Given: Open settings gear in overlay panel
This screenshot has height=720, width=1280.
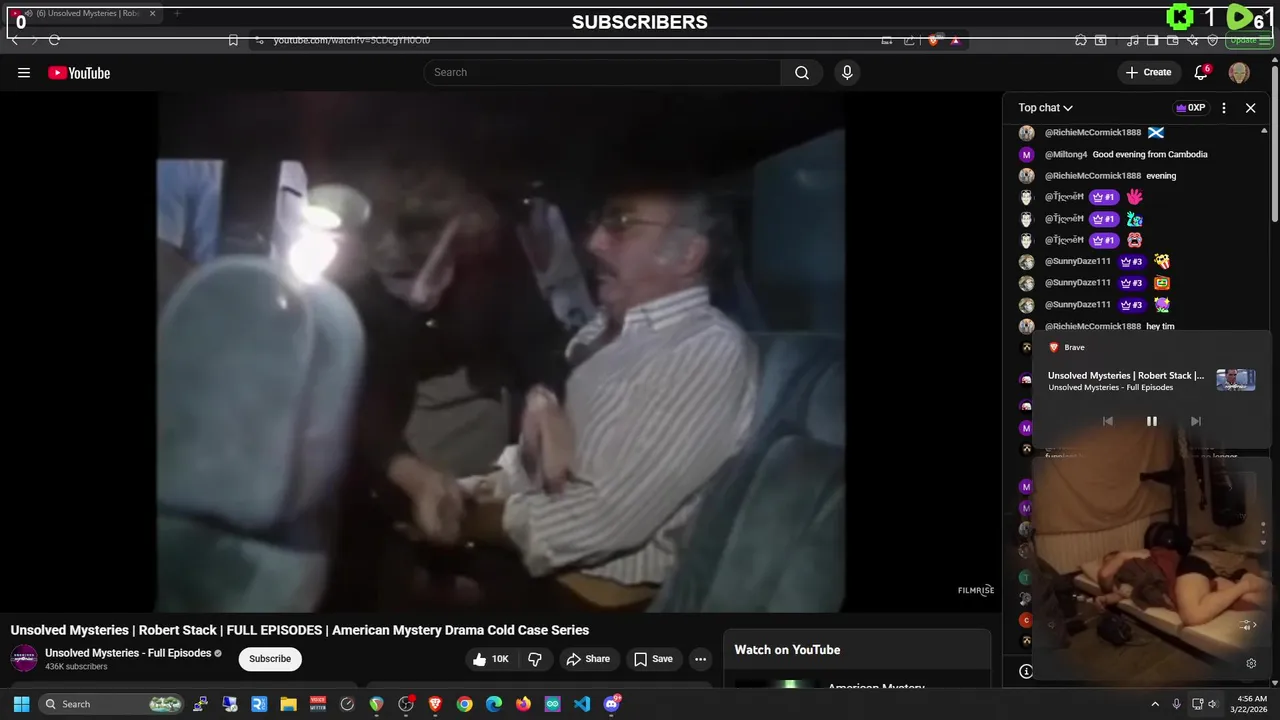Looking at the screenshot, I should tap(1250, 663).
